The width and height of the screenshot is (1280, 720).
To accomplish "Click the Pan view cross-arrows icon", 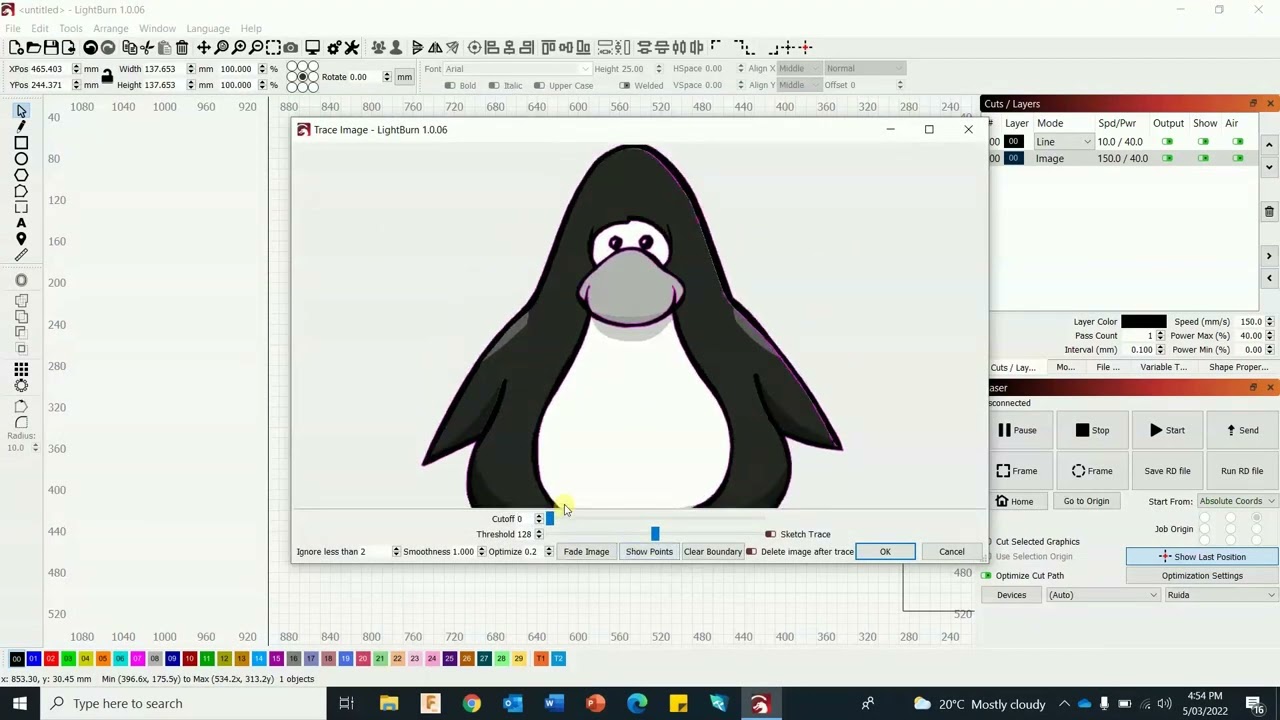I will coord(204,47).
